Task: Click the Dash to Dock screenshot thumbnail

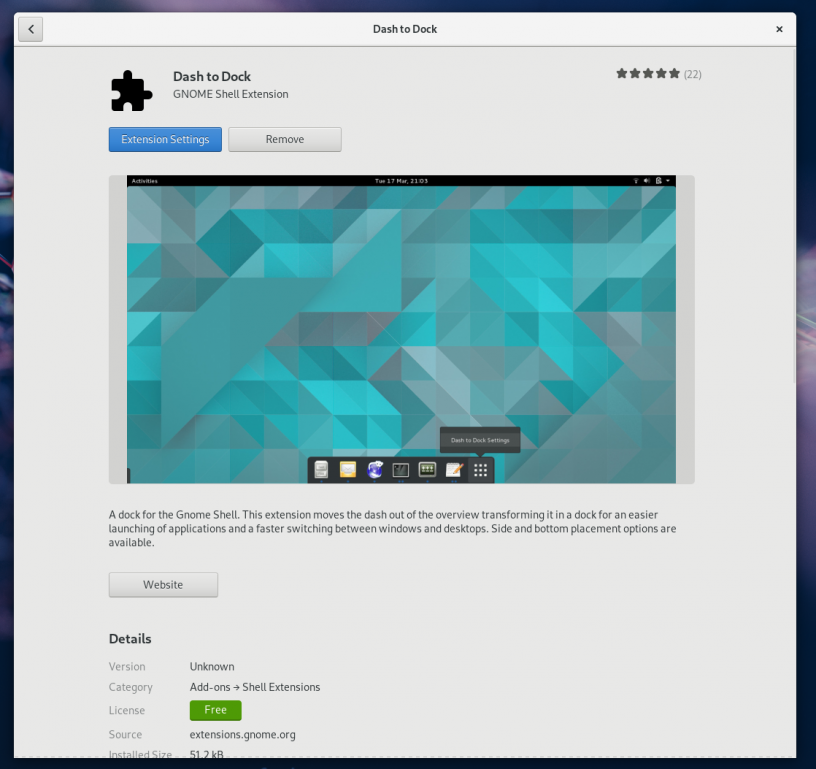Action: 402,329
